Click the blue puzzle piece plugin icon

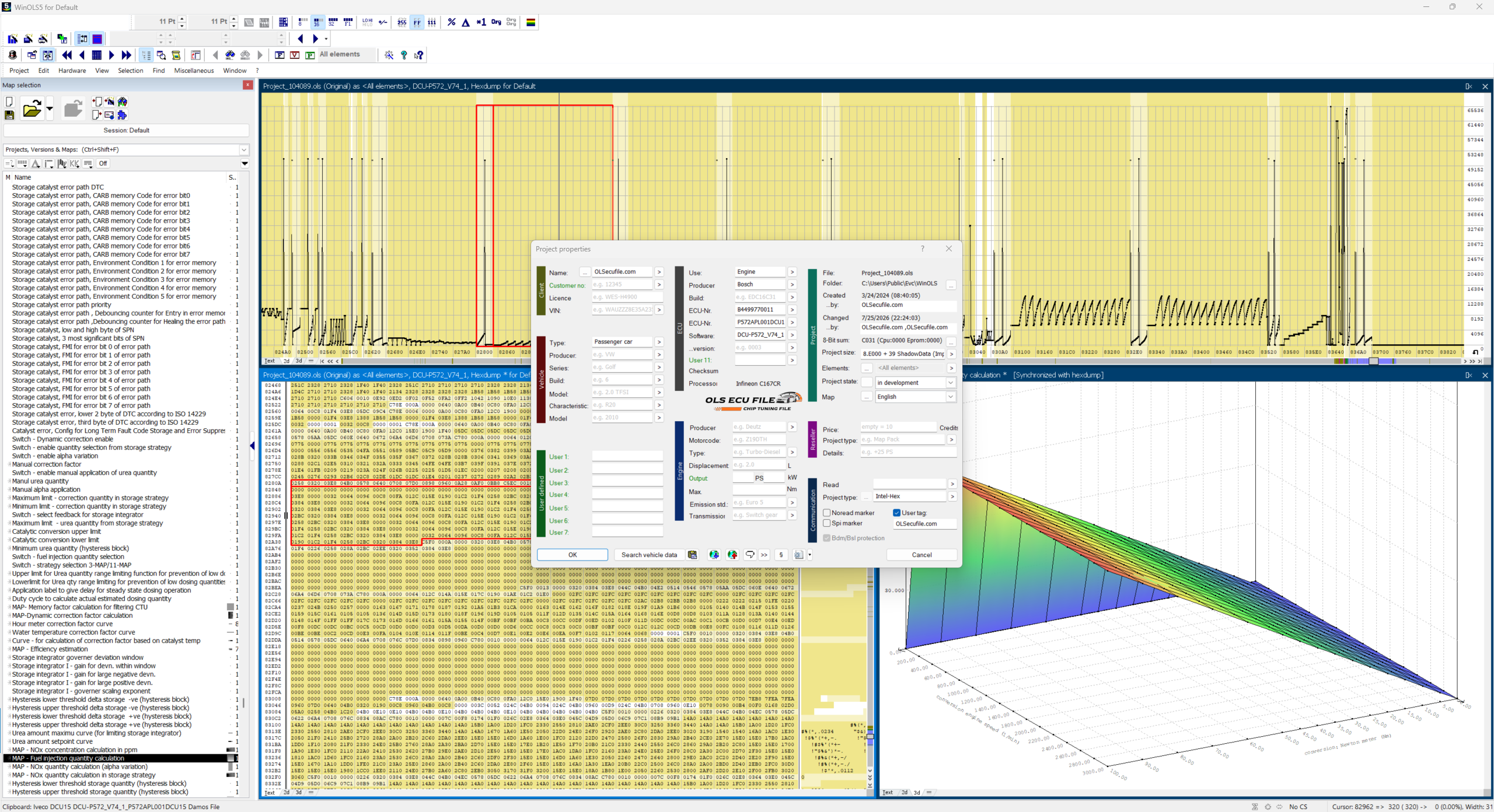tap(122, 115)
